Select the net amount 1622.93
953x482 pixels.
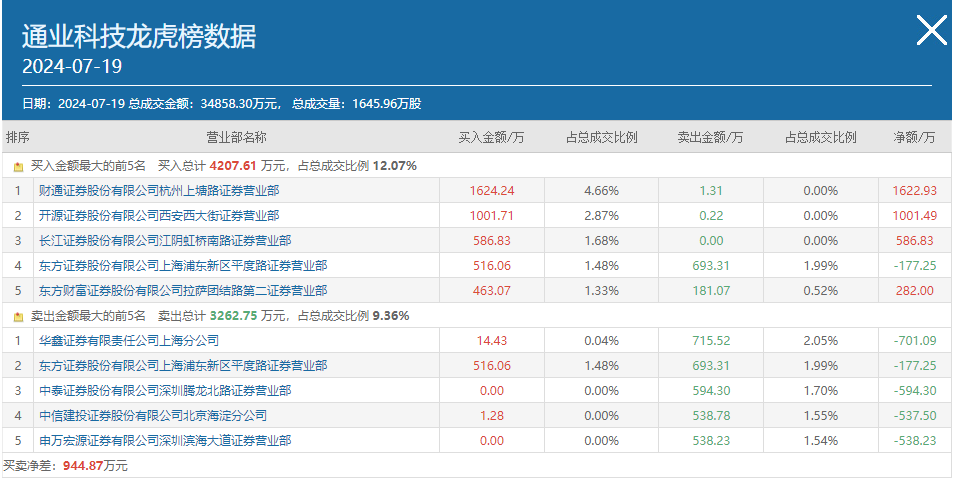pyautogui.click(x=914, y=191)
